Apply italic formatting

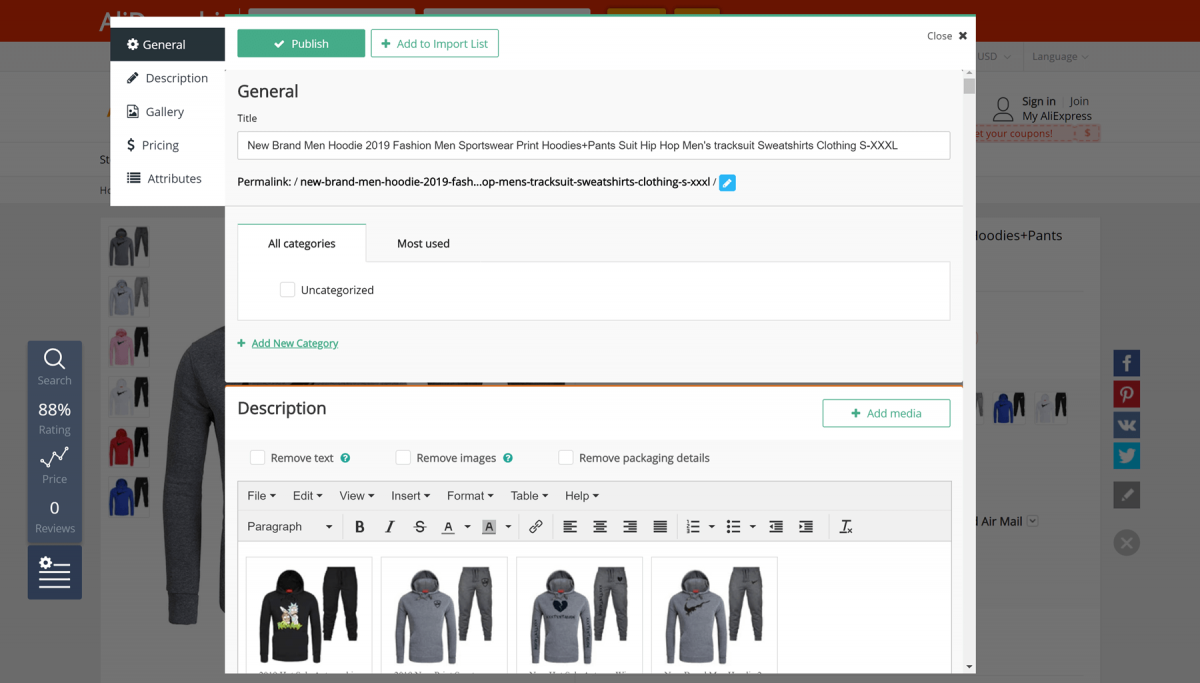[x=390, y=526]
